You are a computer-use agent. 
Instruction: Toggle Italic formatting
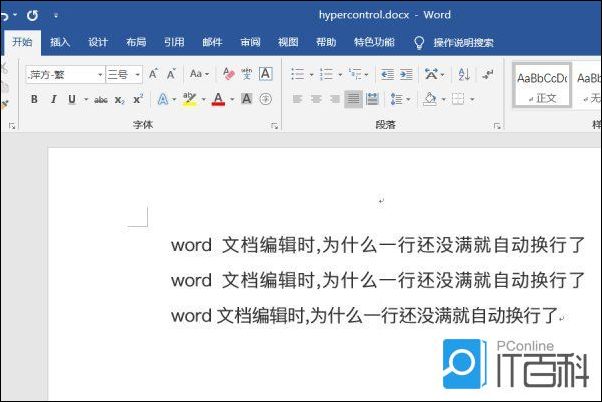pos(53,99)
